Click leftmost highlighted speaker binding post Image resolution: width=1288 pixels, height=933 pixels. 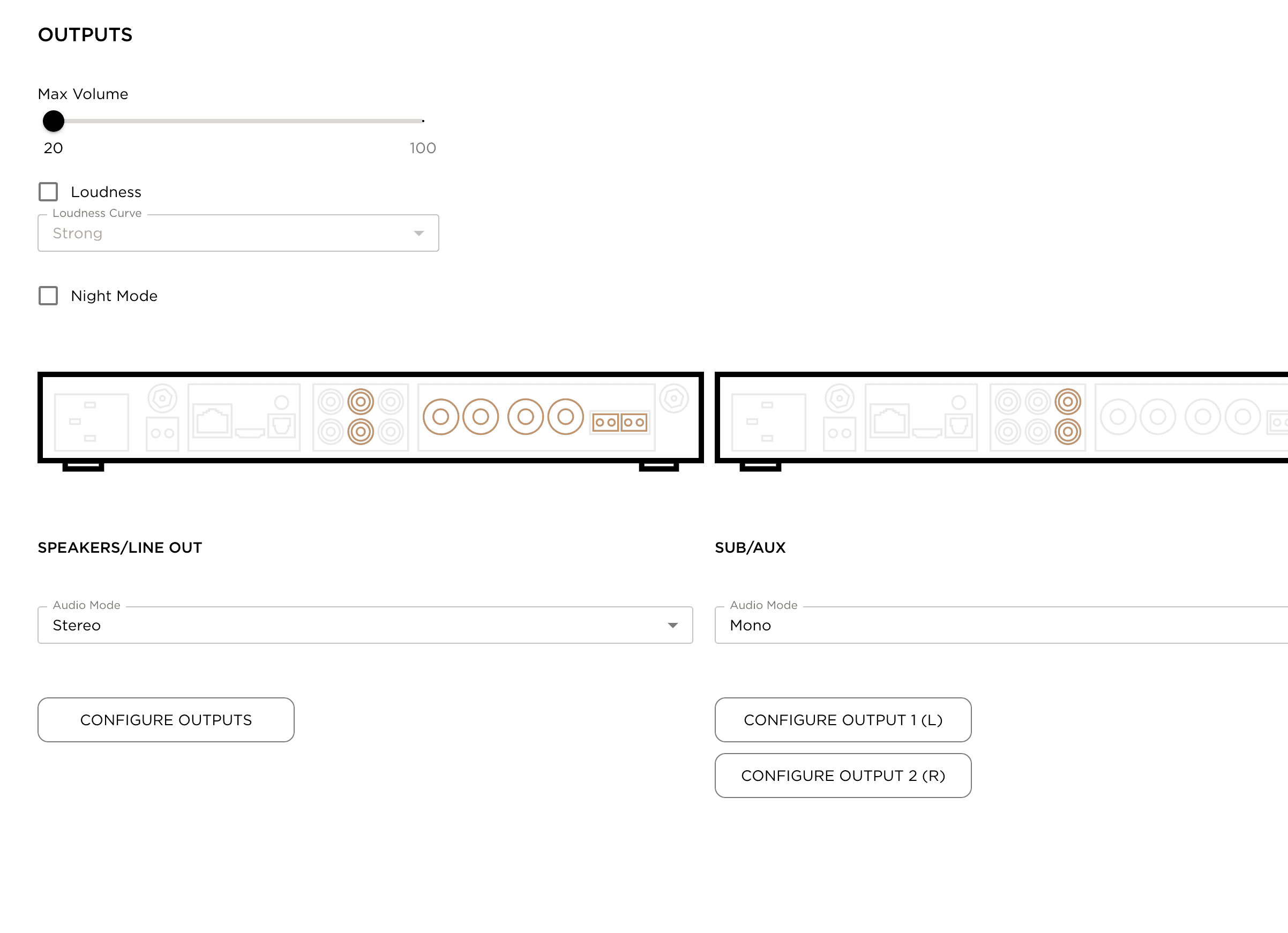441,417
